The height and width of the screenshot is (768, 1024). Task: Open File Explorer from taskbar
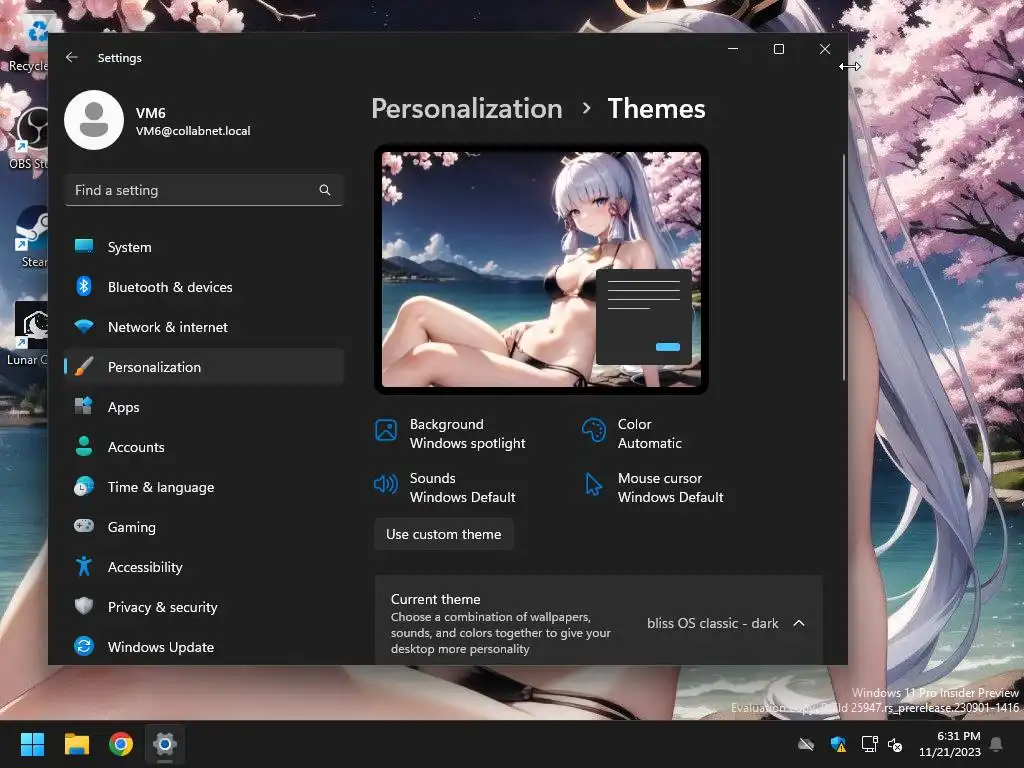[x=76, y=744]
